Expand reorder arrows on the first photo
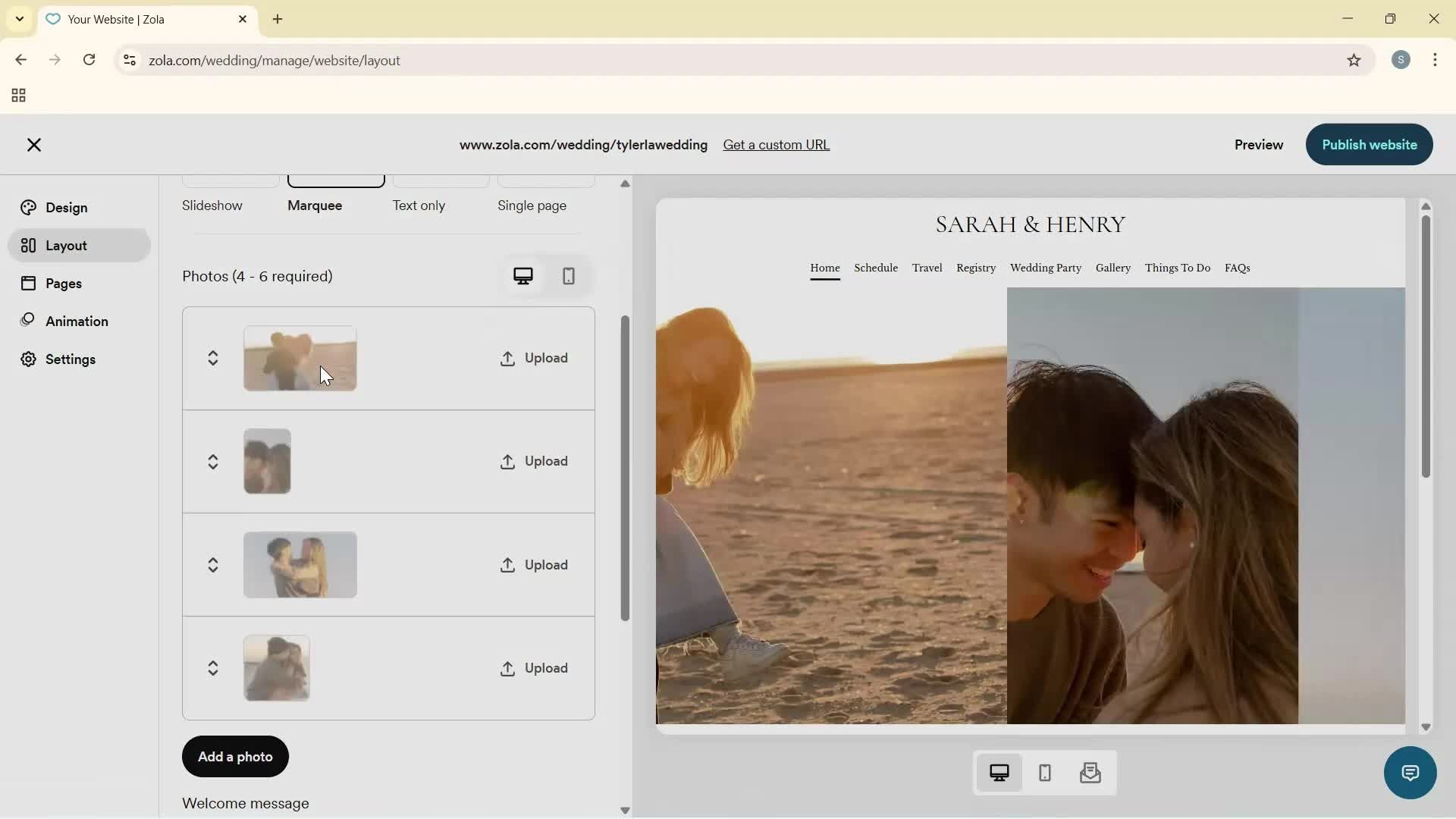This screenshot has height=819, width=1456. pyautogui.click(x=213, y=358)
